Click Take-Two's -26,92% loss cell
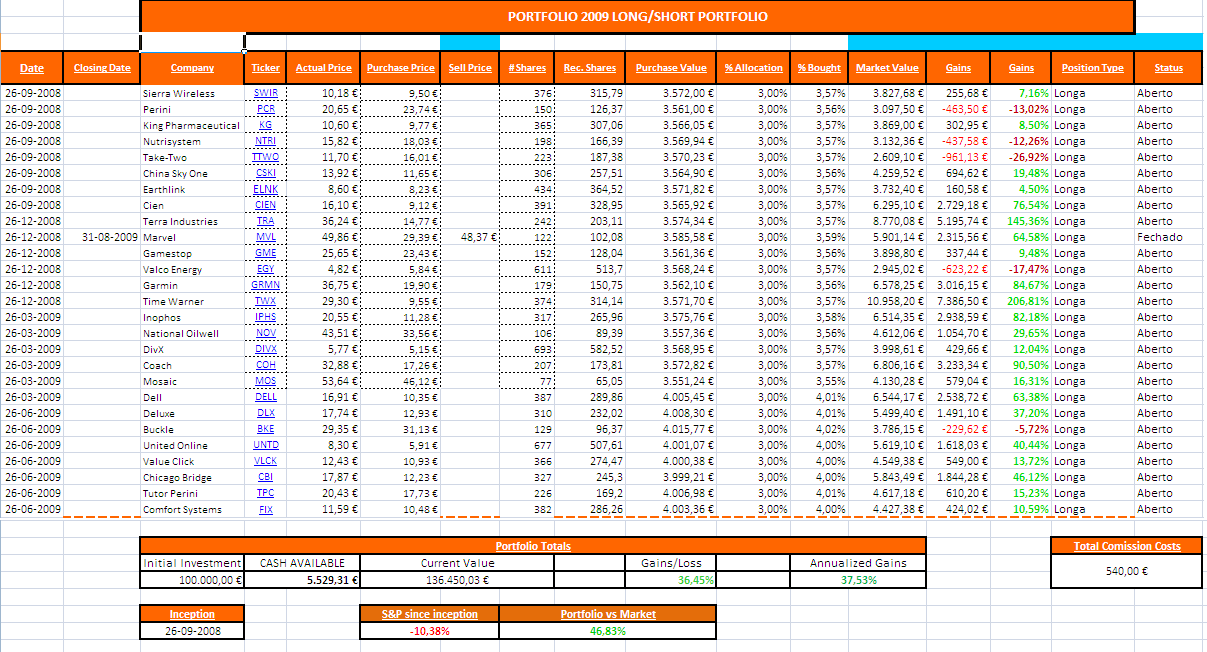 point(1020,157)
